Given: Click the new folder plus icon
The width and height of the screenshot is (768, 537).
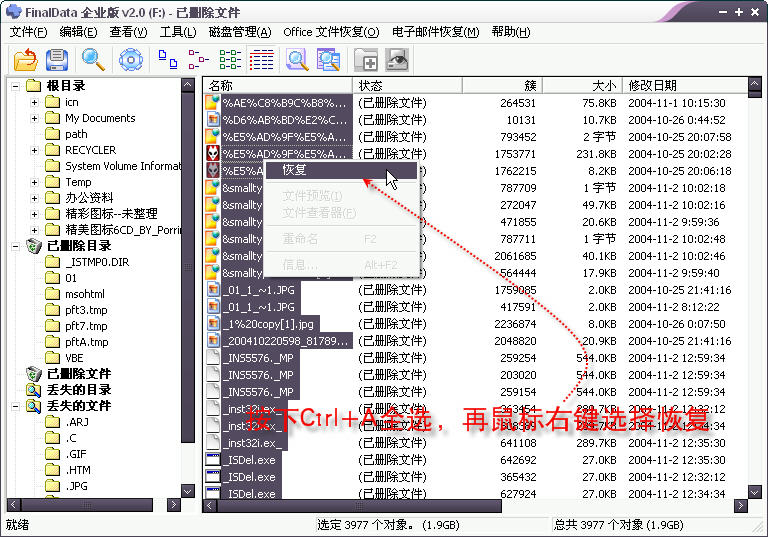Looking at the screenshot, I should (x=366, y=60).
